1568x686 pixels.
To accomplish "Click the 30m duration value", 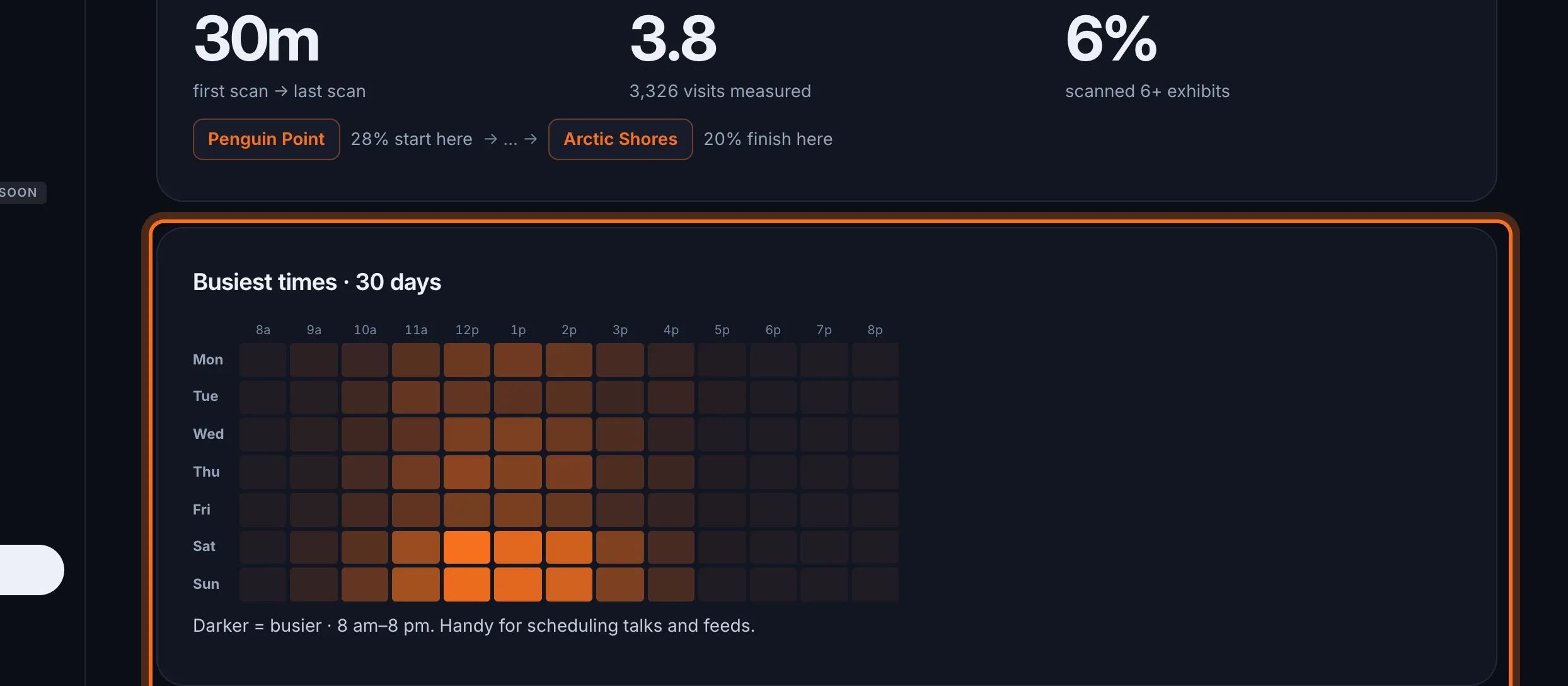I will tap(257, 39).
